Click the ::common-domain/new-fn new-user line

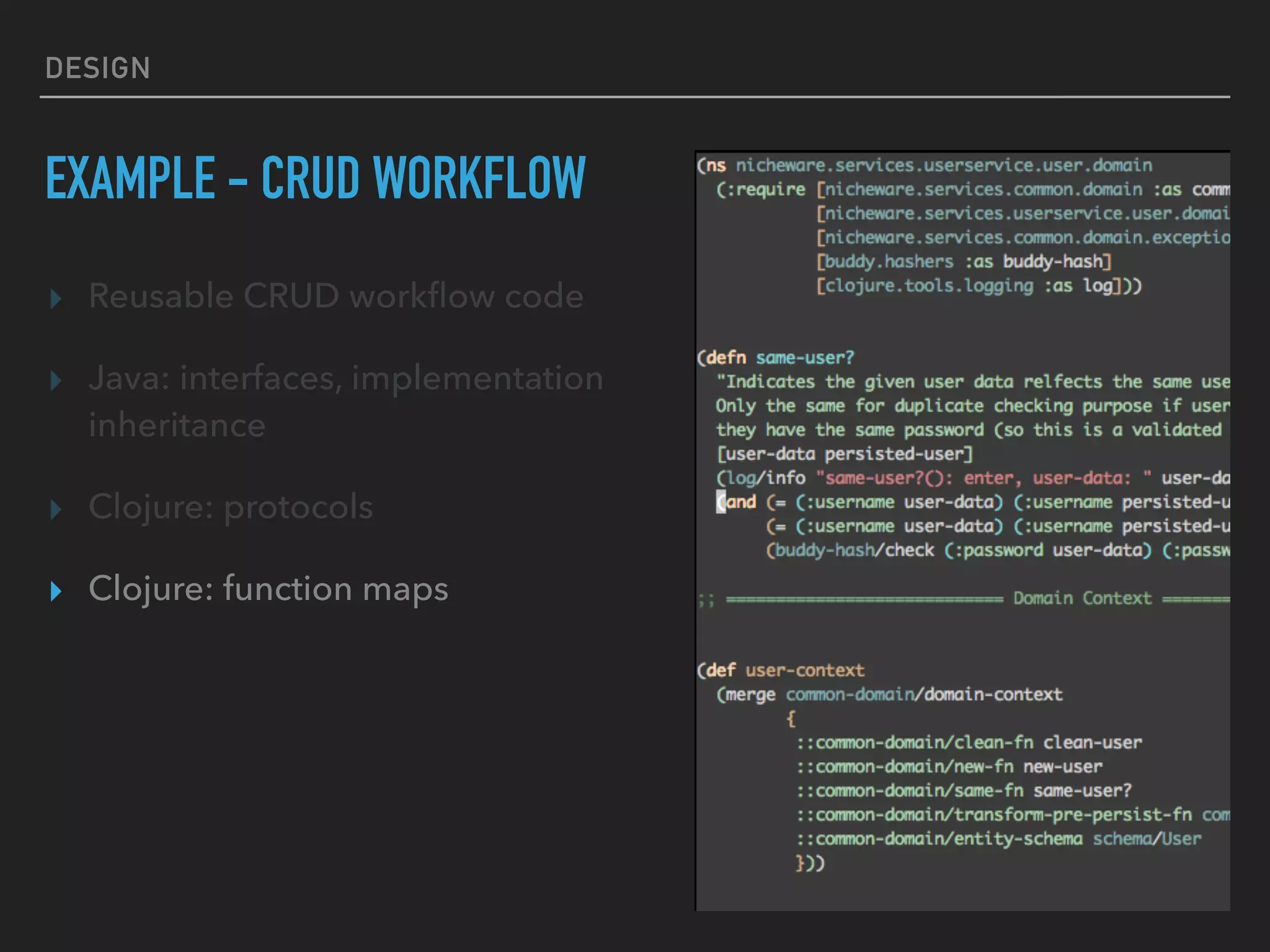pos(949,767)
